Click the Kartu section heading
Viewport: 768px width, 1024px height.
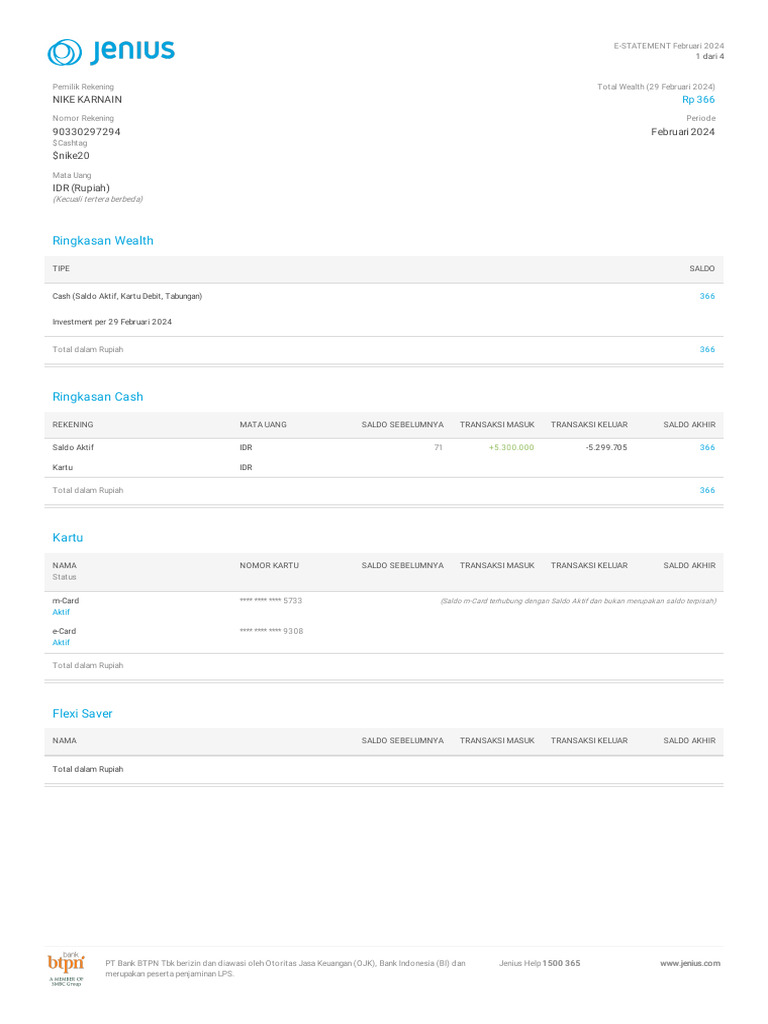point(68,538)
